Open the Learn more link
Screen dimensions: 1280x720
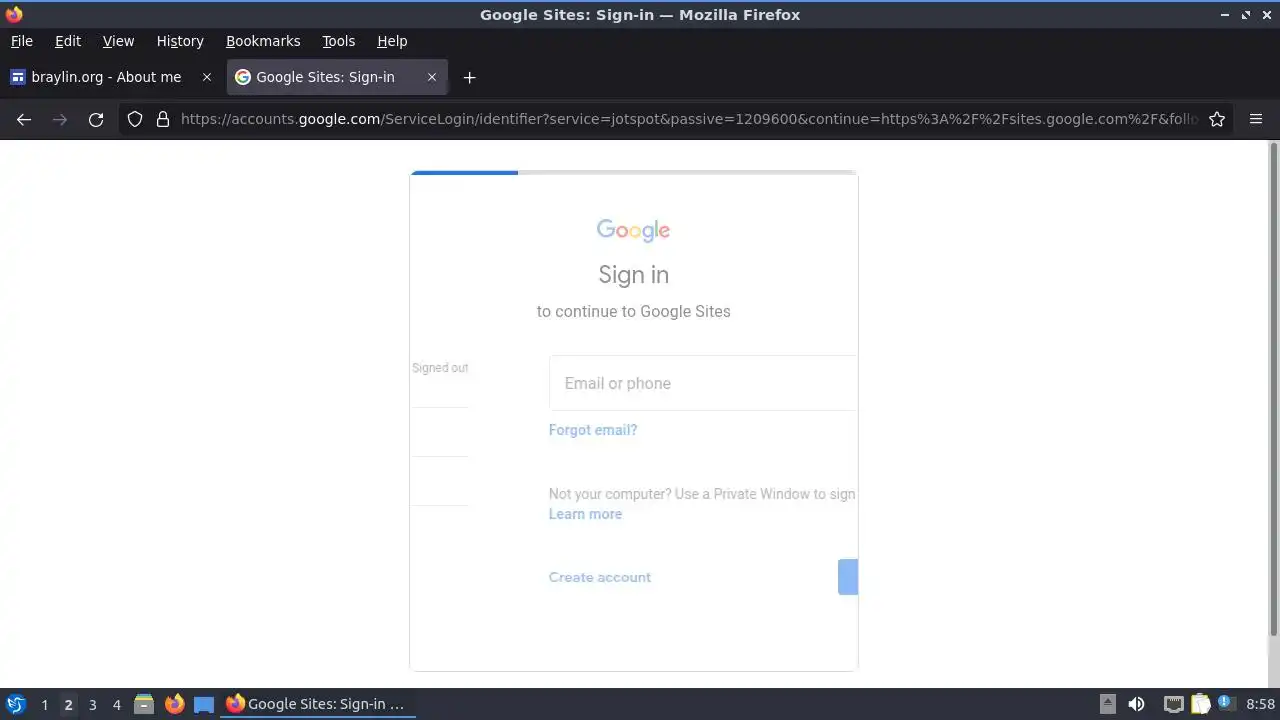click(585, 514)
